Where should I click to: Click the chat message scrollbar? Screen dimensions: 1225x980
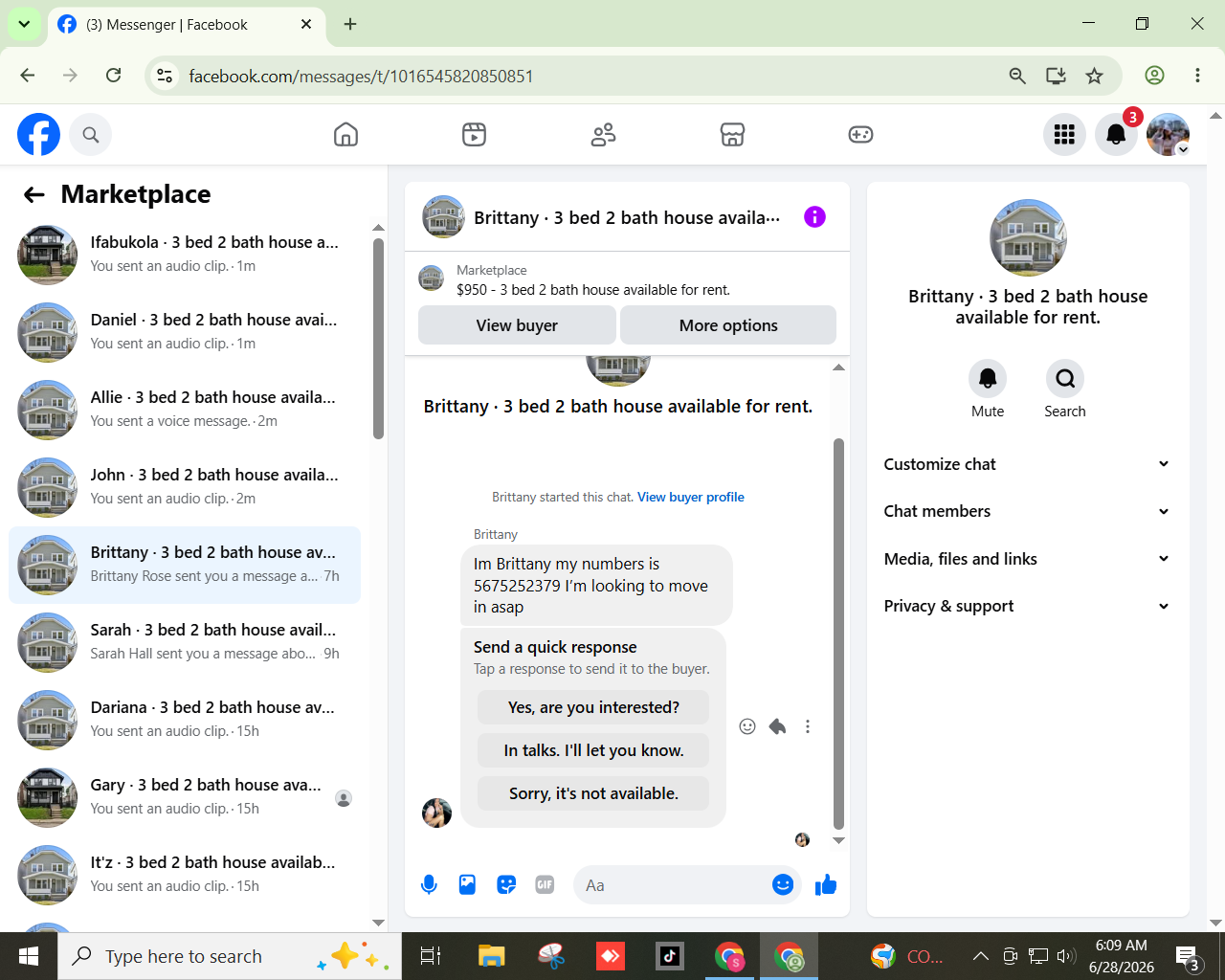[x=838, y=634]
